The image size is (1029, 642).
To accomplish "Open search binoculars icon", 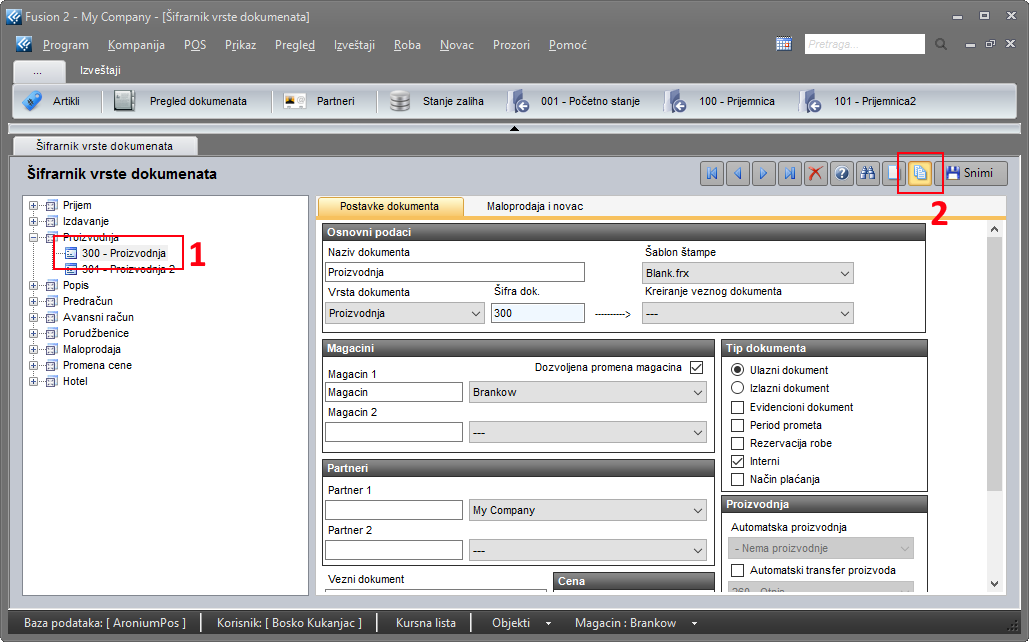I will [x=868, y=173].
